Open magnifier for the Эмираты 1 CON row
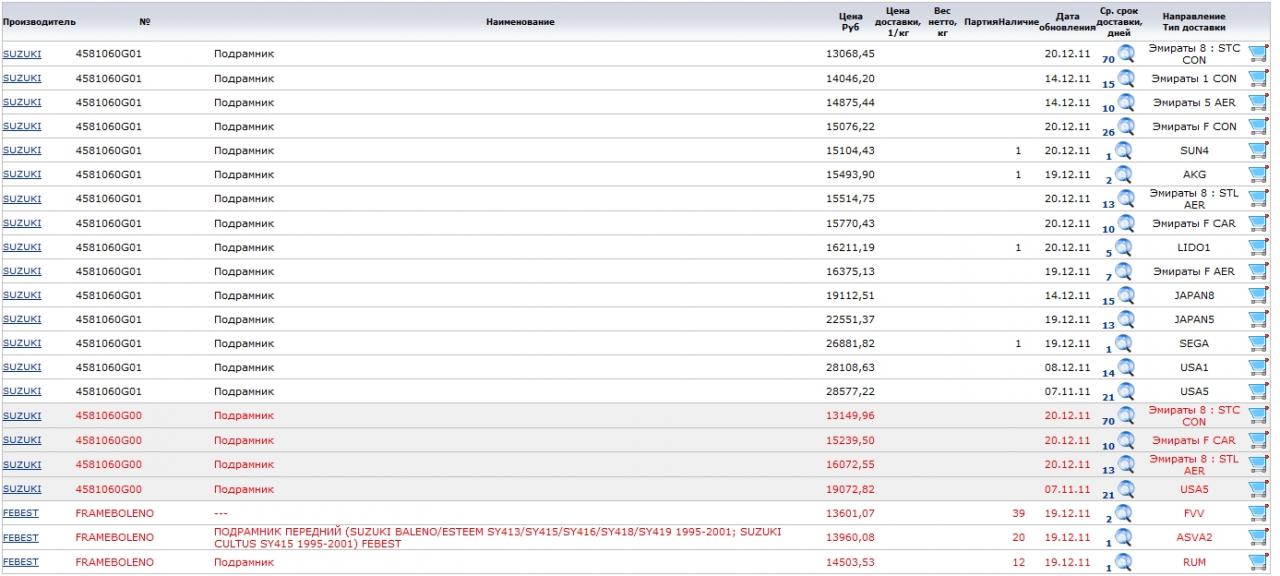 tap(1126, 78)
